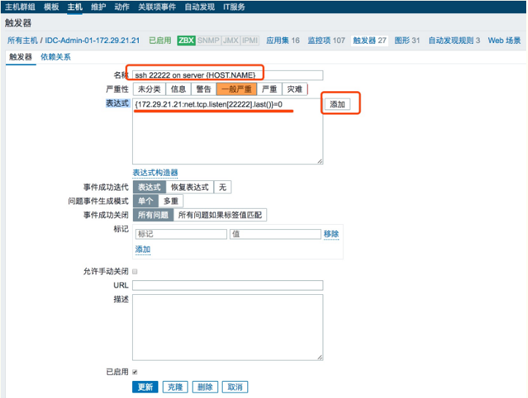Click the IPMI availability badge
The image size is (528, 398).
[x=250, y=41]
